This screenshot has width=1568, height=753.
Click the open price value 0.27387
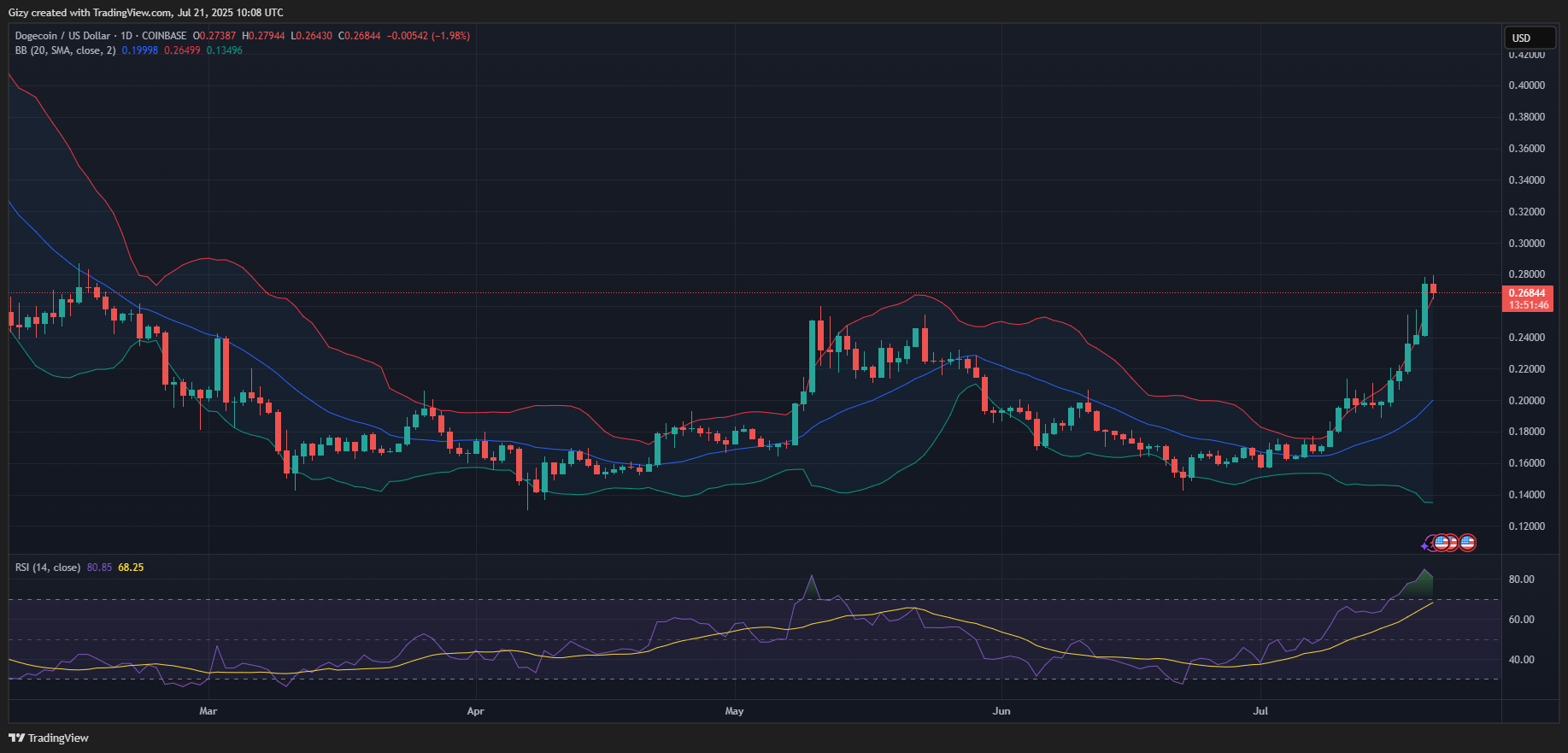pos(217,36)
